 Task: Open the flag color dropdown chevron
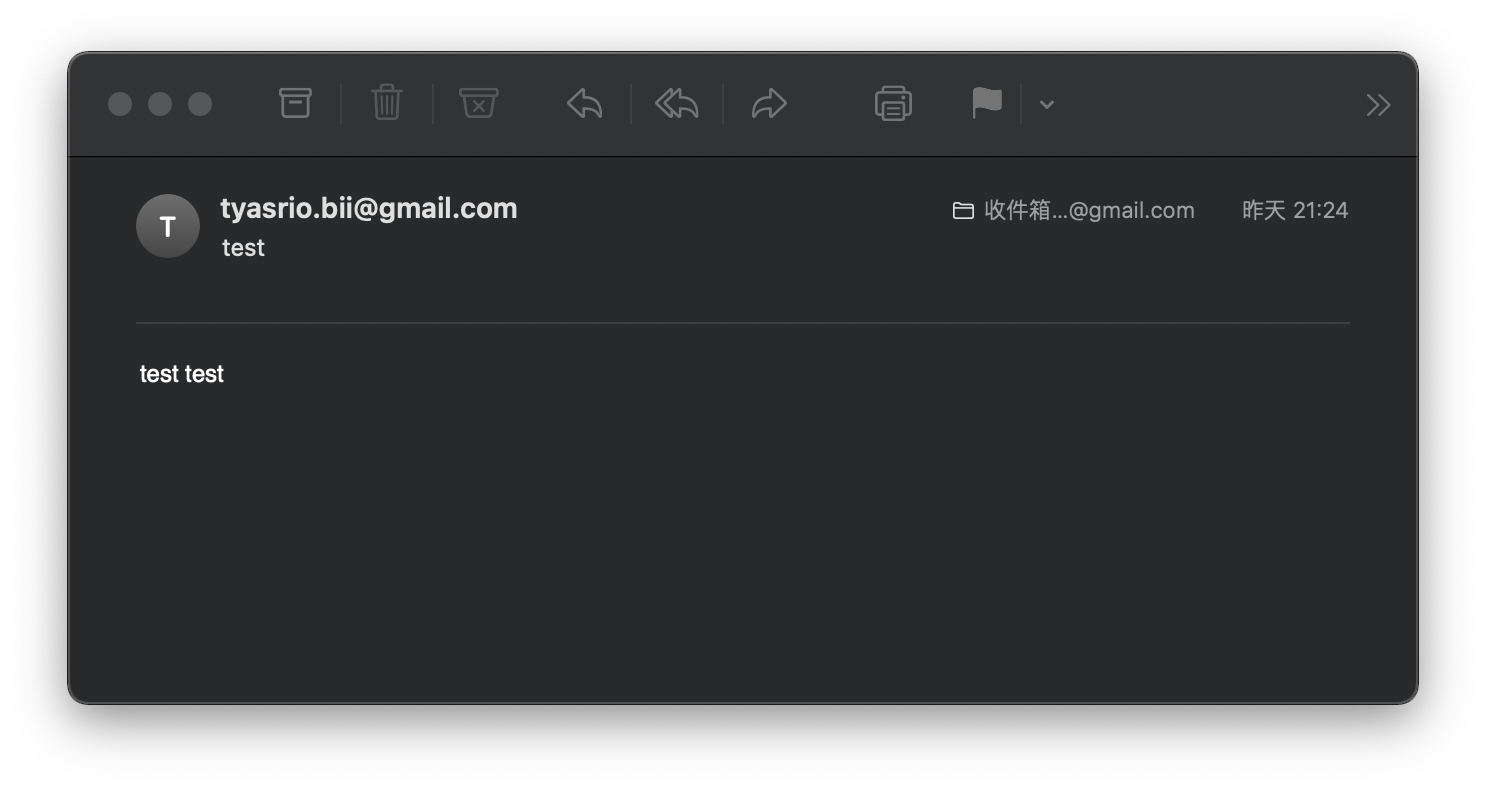1046,104
